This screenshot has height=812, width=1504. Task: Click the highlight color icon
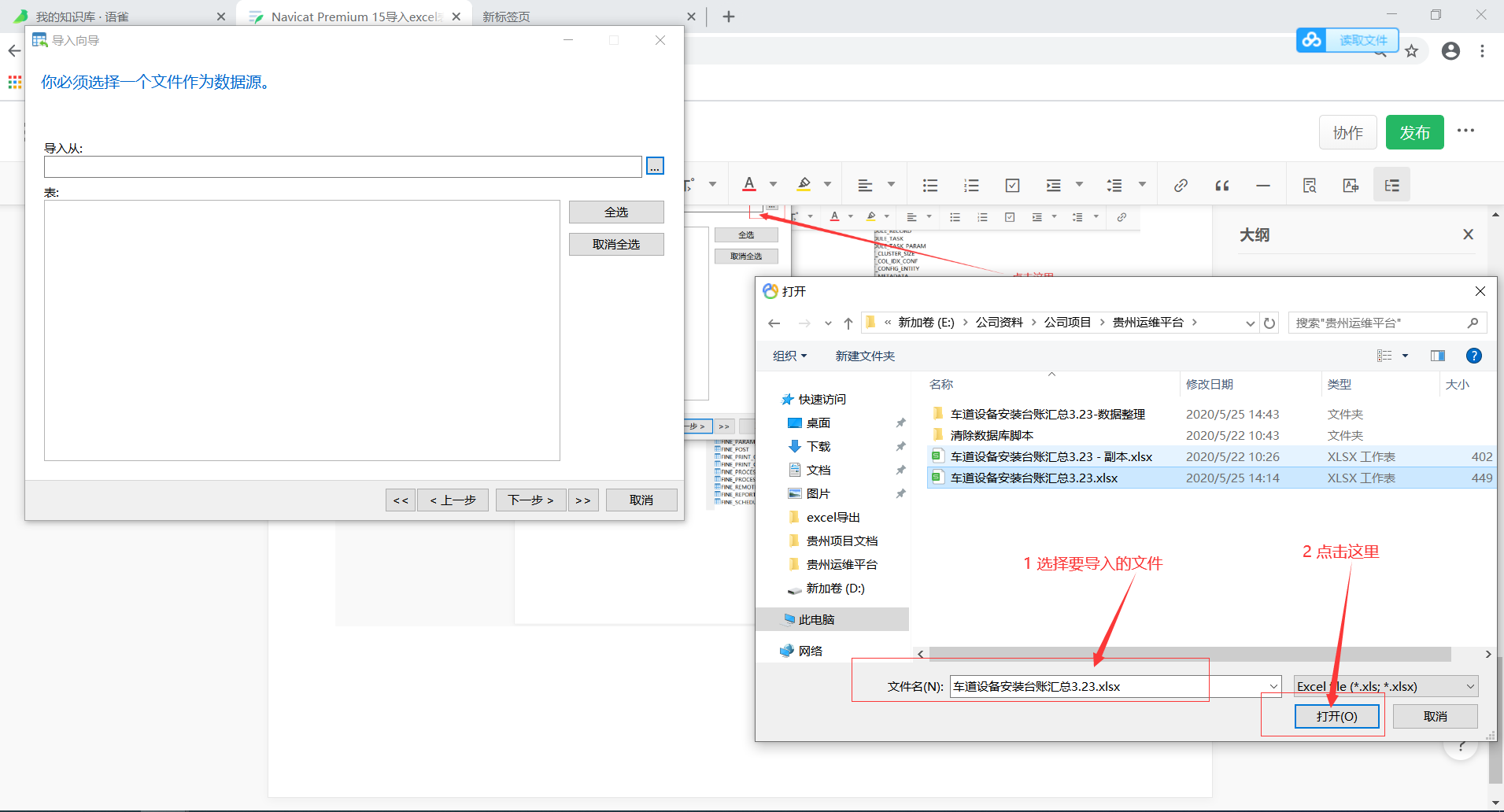[804, 185]
